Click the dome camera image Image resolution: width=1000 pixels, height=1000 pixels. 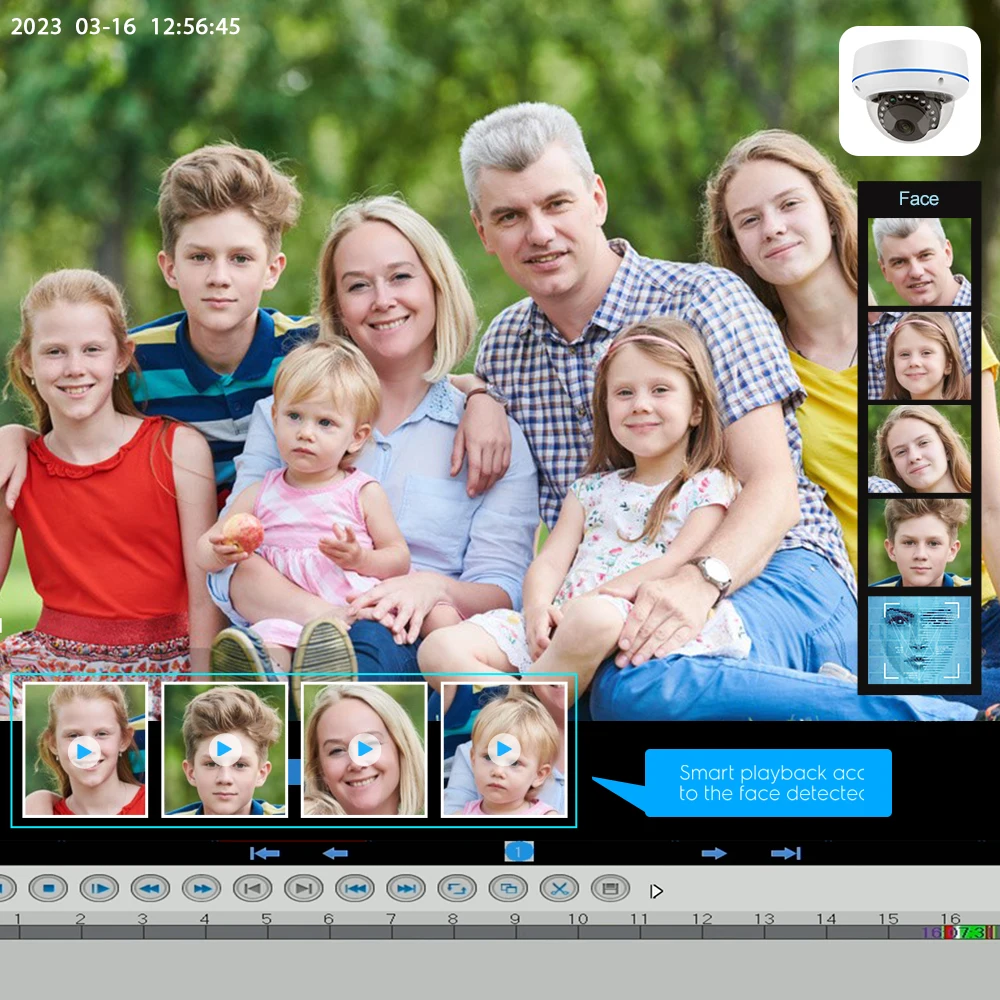tap(909, 91)
